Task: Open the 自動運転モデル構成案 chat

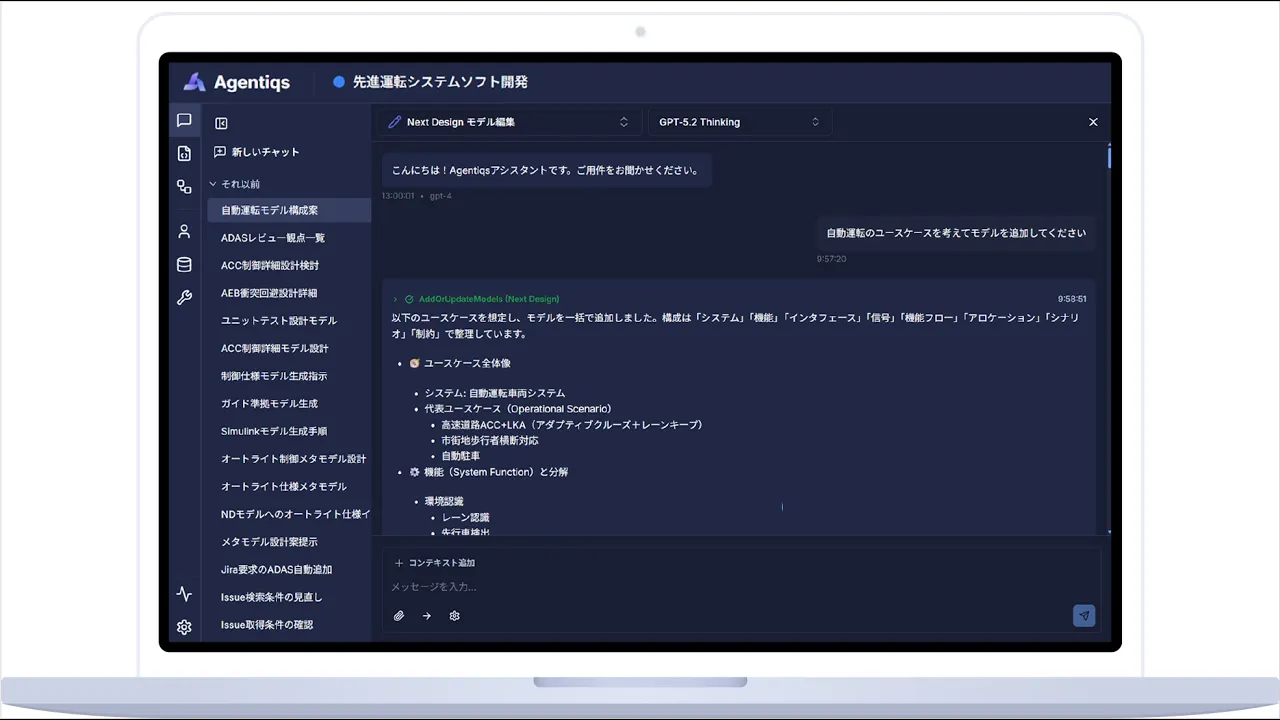Action: tap(289, 210)
